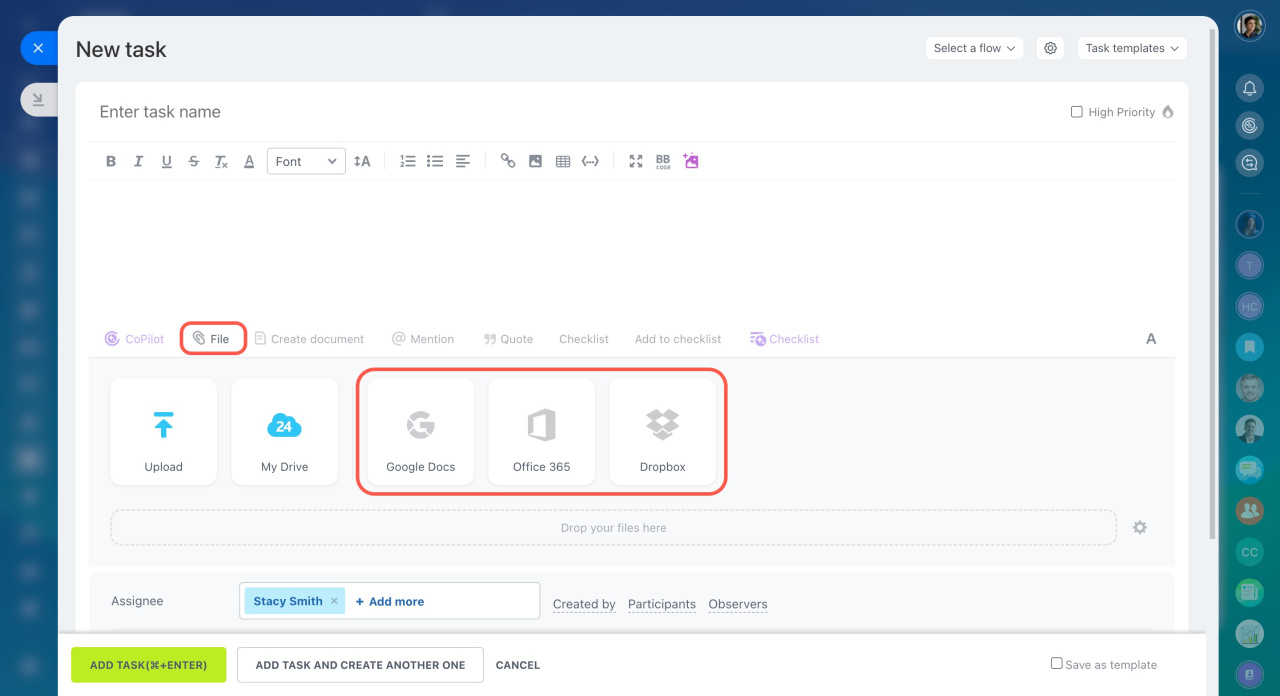This screenshot has width=1280, height=696.
Task: Insert a bulleted list
Action: point(435,161)
